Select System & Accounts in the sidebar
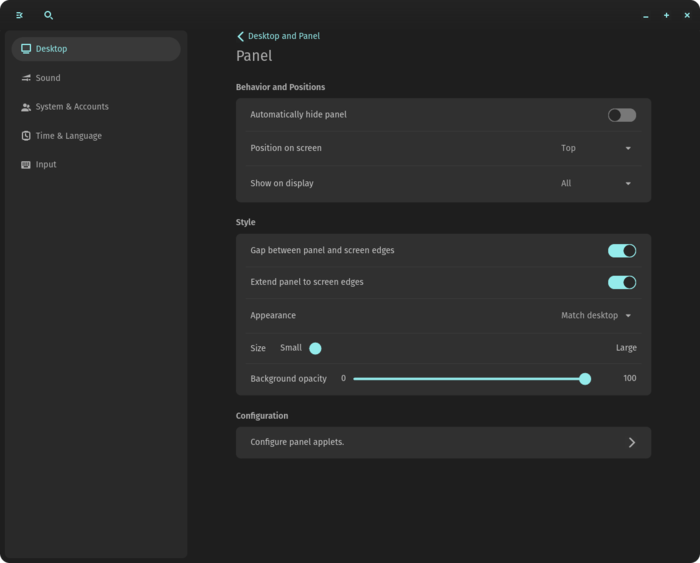The height and width of the screenshot is (563, 700). 72,107
